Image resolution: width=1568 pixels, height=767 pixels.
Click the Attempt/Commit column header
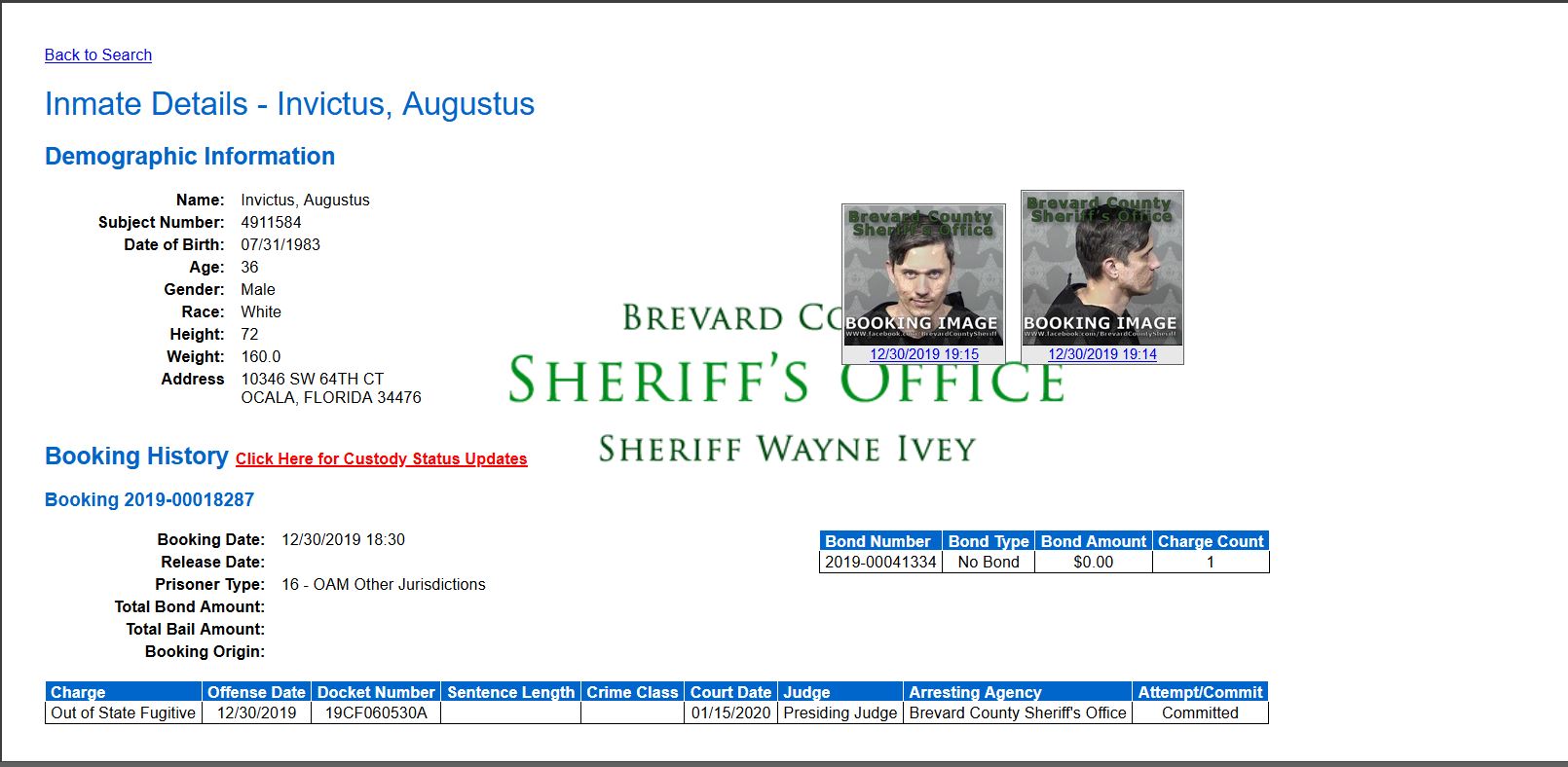pos(1201,692)
